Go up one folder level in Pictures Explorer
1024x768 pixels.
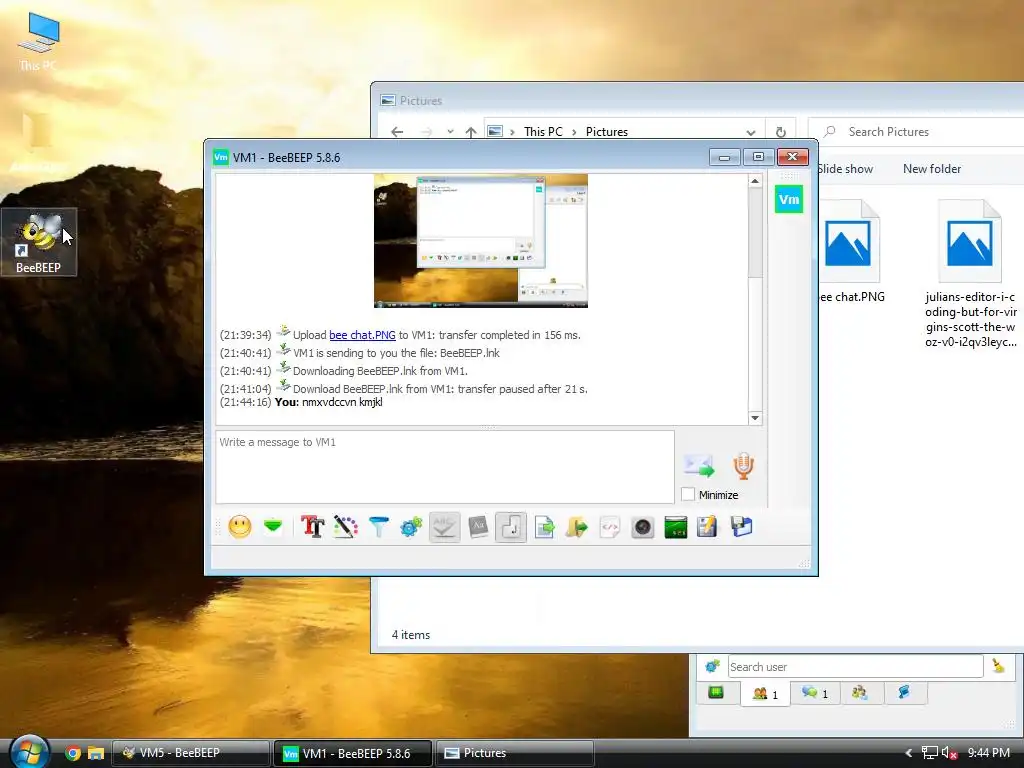coord(471,132)
